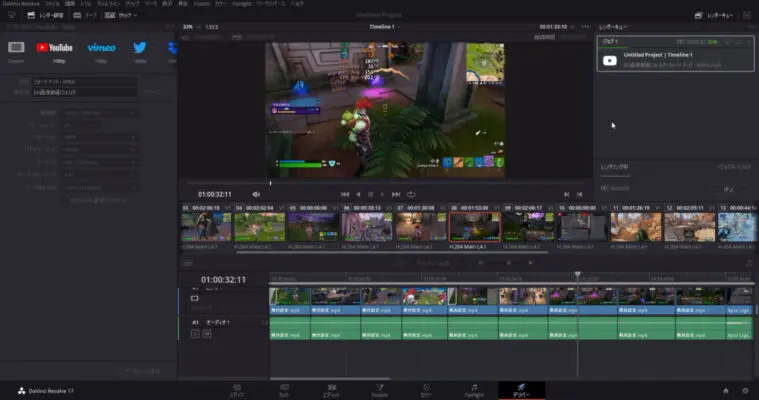This screenshot has height=400, width=759.
Task: Select the Dropbox render preset
Action: 172,47
